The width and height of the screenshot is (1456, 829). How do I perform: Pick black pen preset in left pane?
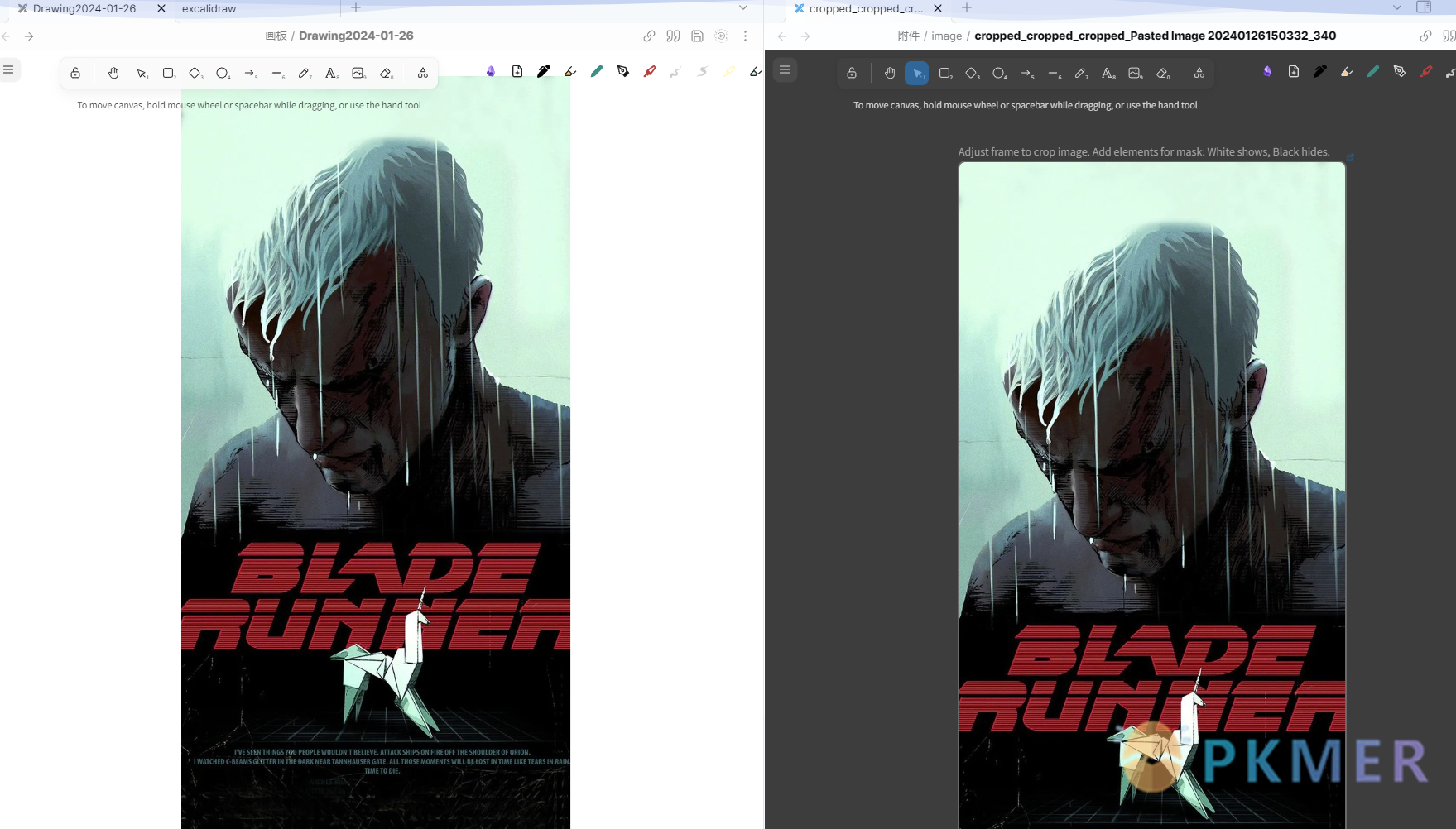point(544,72)
